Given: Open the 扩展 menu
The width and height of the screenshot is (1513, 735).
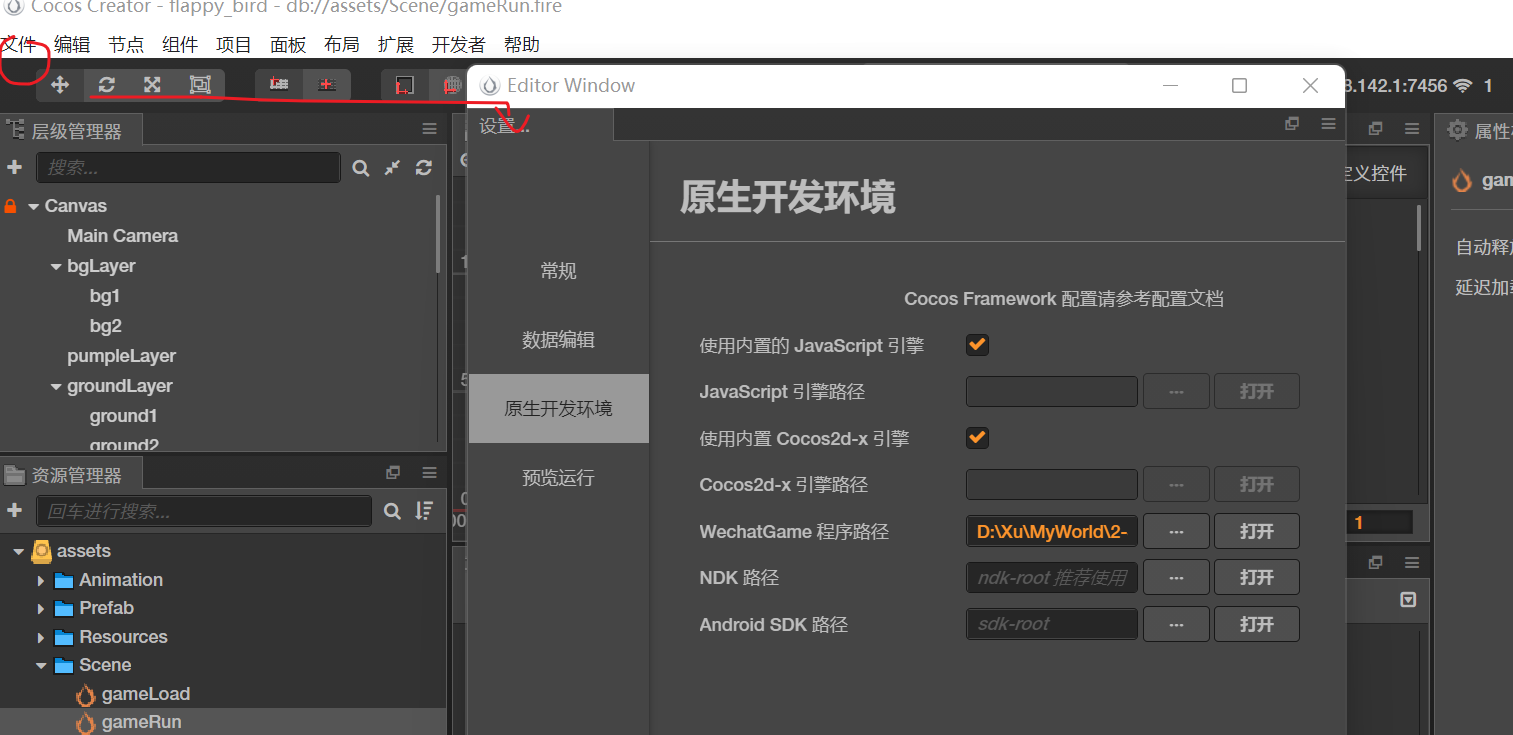Looking at the screenshot, I should coord(396,45).
